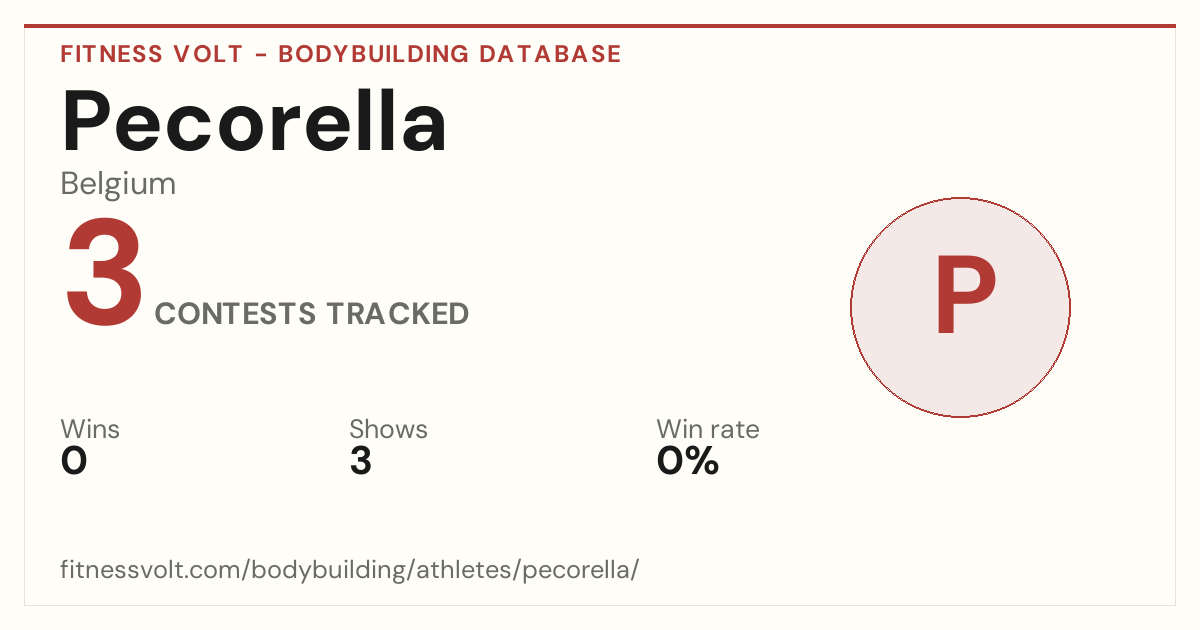Click the Fitness Volt Bodybuilding Database header
The width and height of the screenshot is (1200, 630).
(x=341, y=54)
